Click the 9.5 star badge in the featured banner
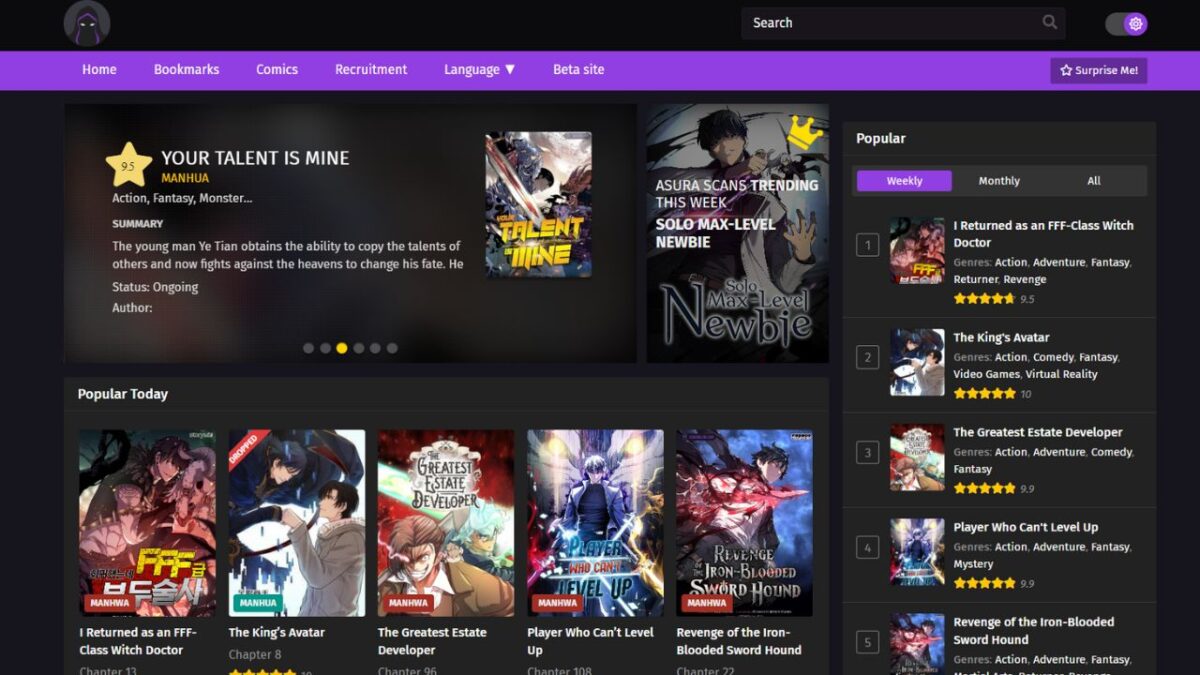Viewport: 1200px width, 675px height. 128,163
